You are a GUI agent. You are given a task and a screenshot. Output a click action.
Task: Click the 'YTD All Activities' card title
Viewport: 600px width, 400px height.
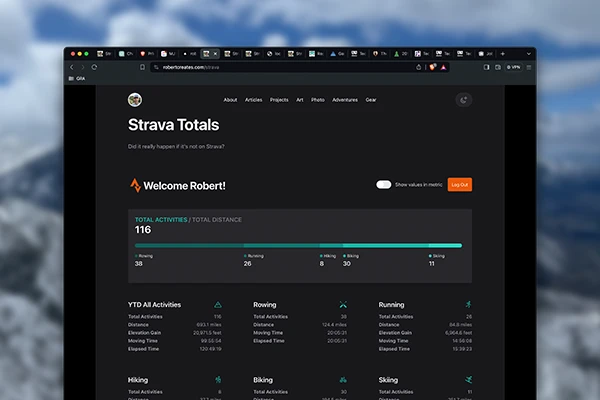(155, 305)
